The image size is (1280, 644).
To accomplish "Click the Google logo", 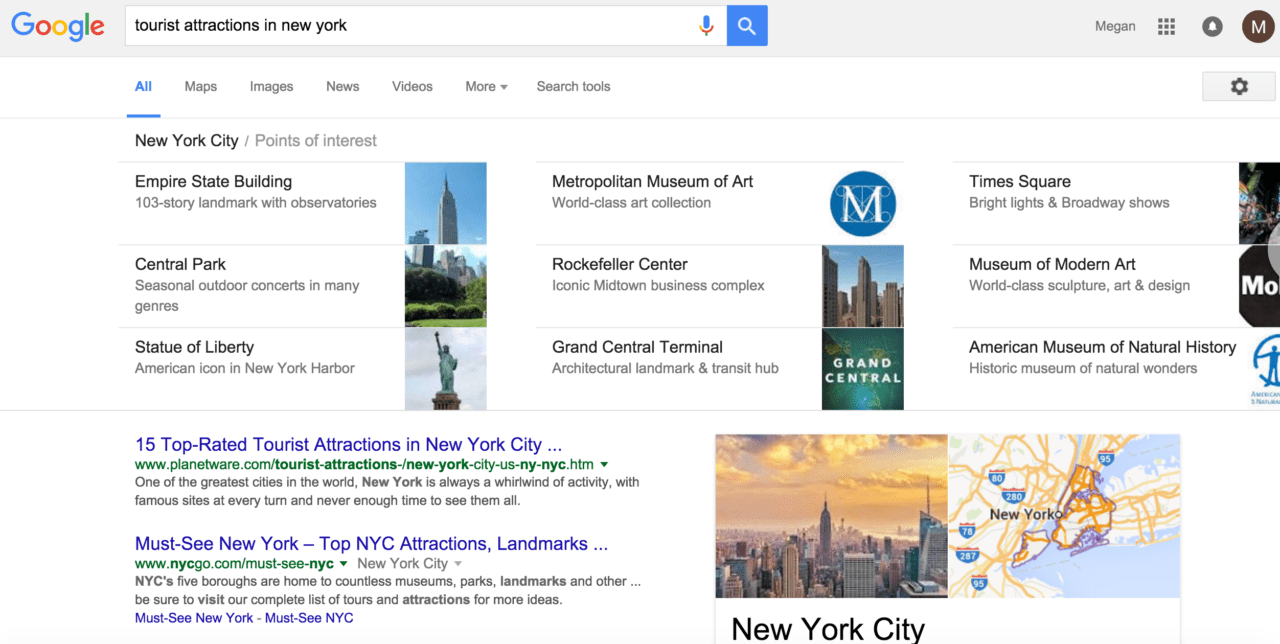I will coord(58,26).
